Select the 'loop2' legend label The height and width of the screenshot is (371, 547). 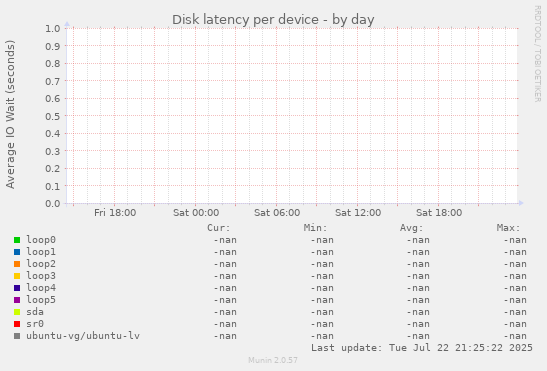click(x=41, y=264)
